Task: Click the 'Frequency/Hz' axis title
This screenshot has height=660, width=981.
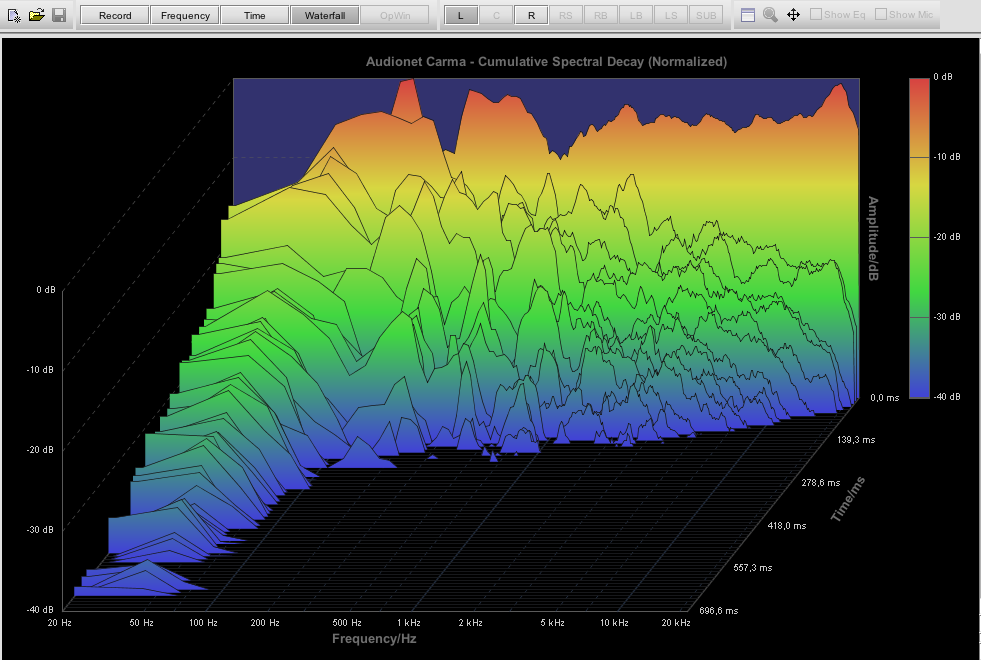Action: (x=374, y=639)
